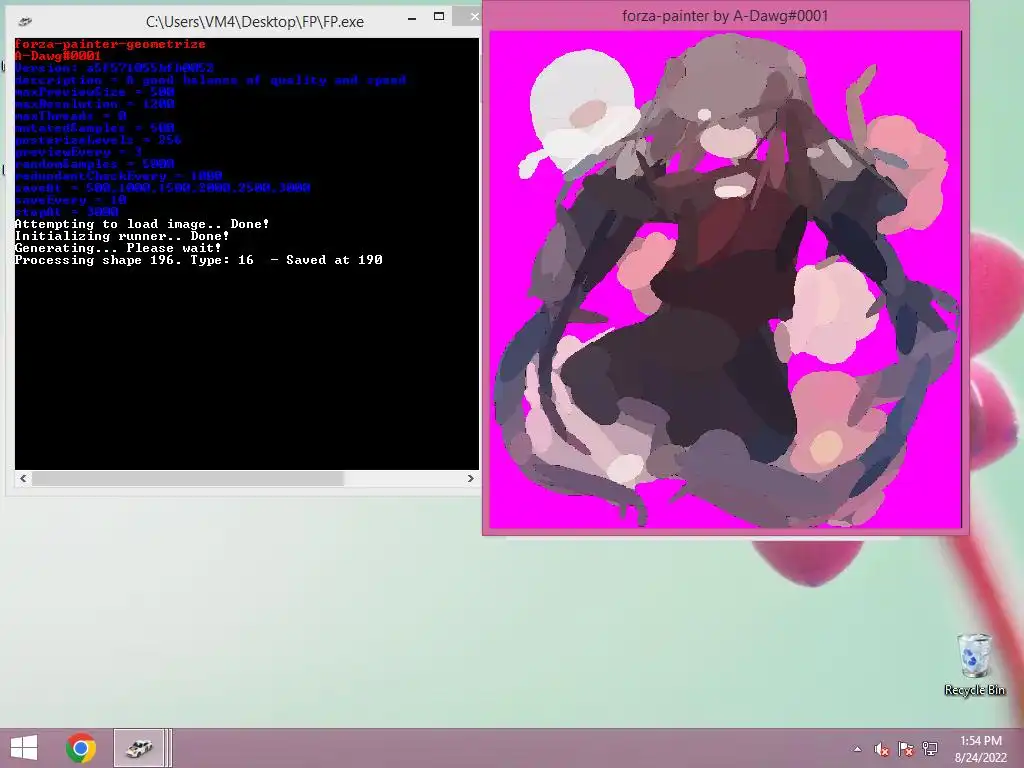Minimize the FP.exe console window
The image size is (1024, 768).
(x=412, y=20)
